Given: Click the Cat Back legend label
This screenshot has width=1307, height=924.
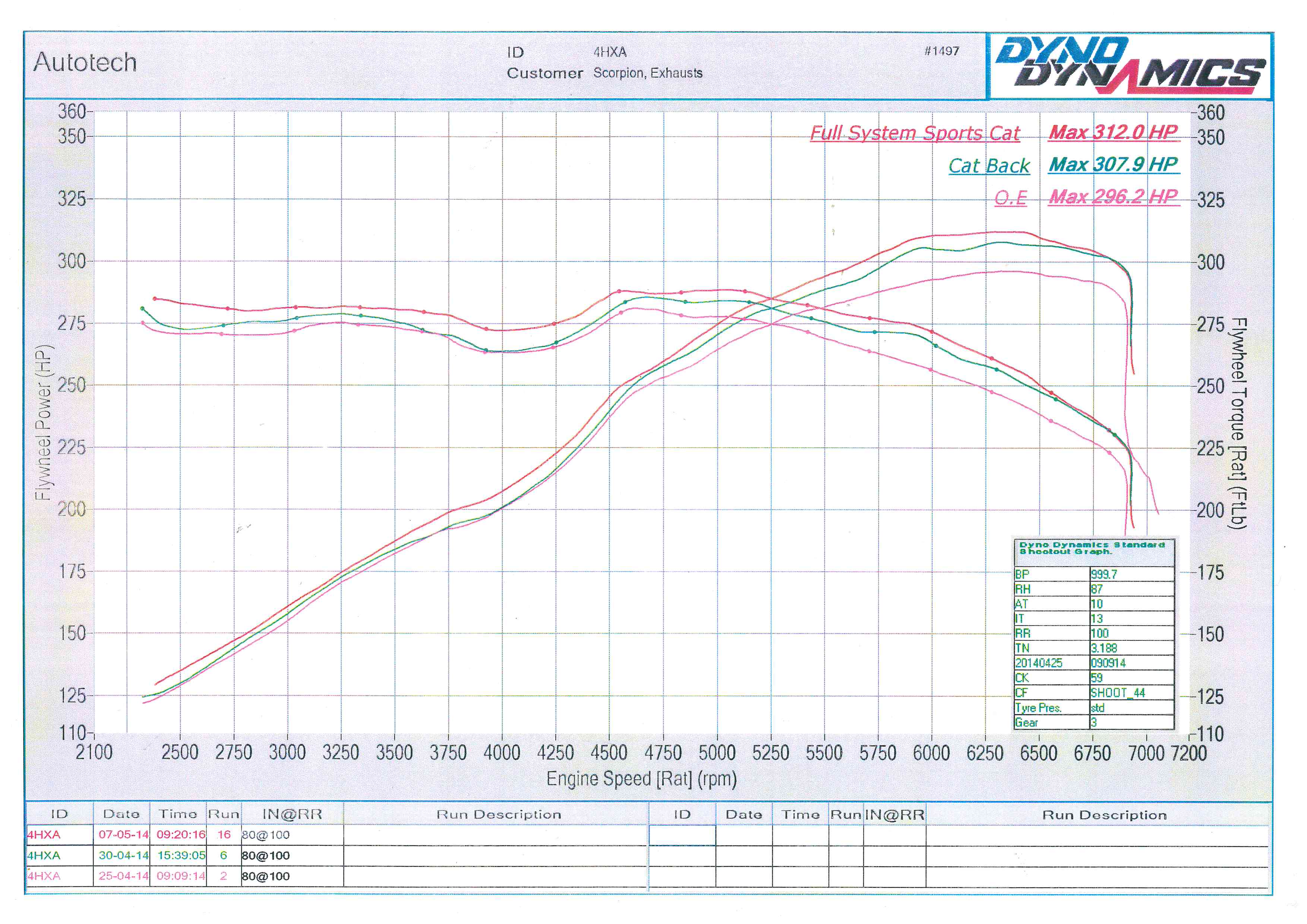Looking at the screenshot, I should (989, 165).
